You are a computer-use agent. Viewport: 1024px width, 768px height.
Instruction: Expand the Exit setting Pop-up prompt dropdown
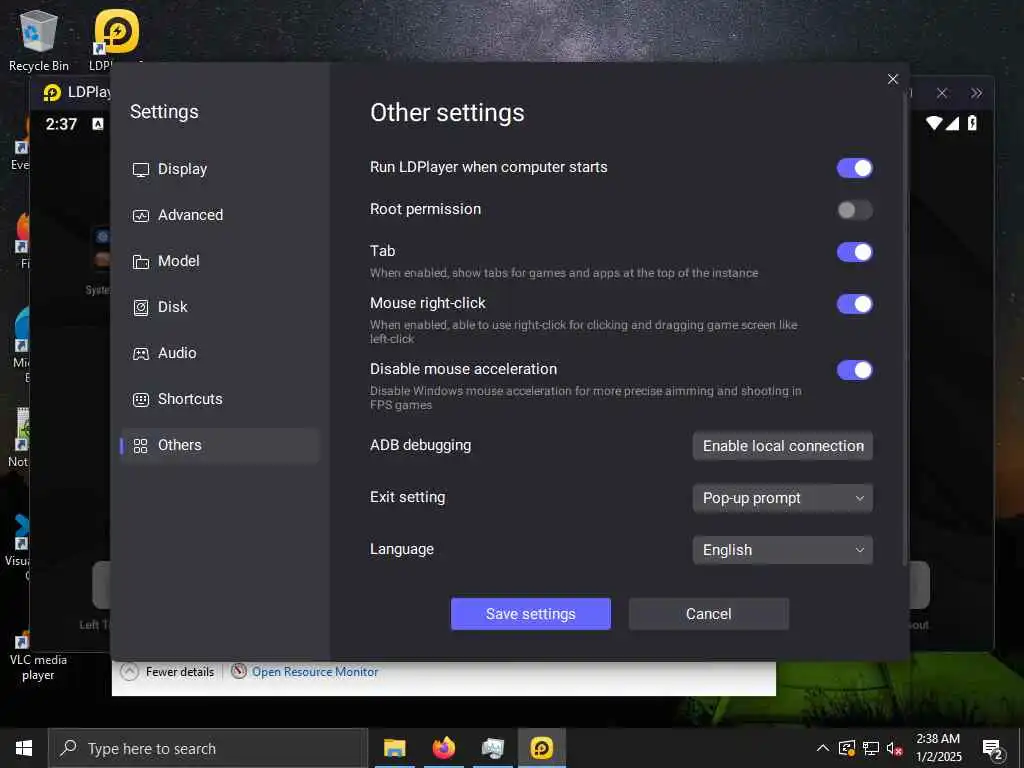point(782,498)
